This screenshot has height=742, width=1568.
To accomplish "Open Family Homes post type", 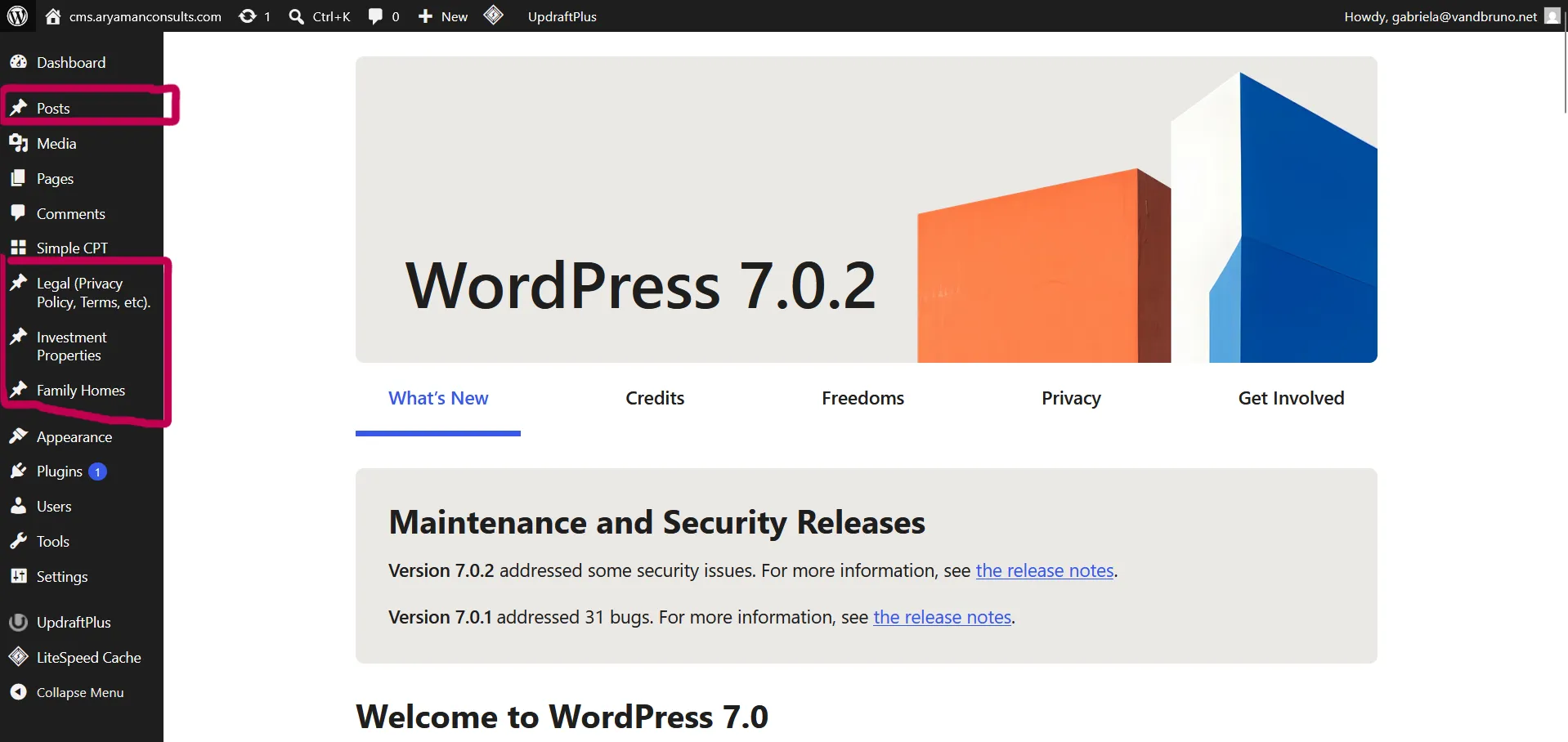I will [82, 391].
